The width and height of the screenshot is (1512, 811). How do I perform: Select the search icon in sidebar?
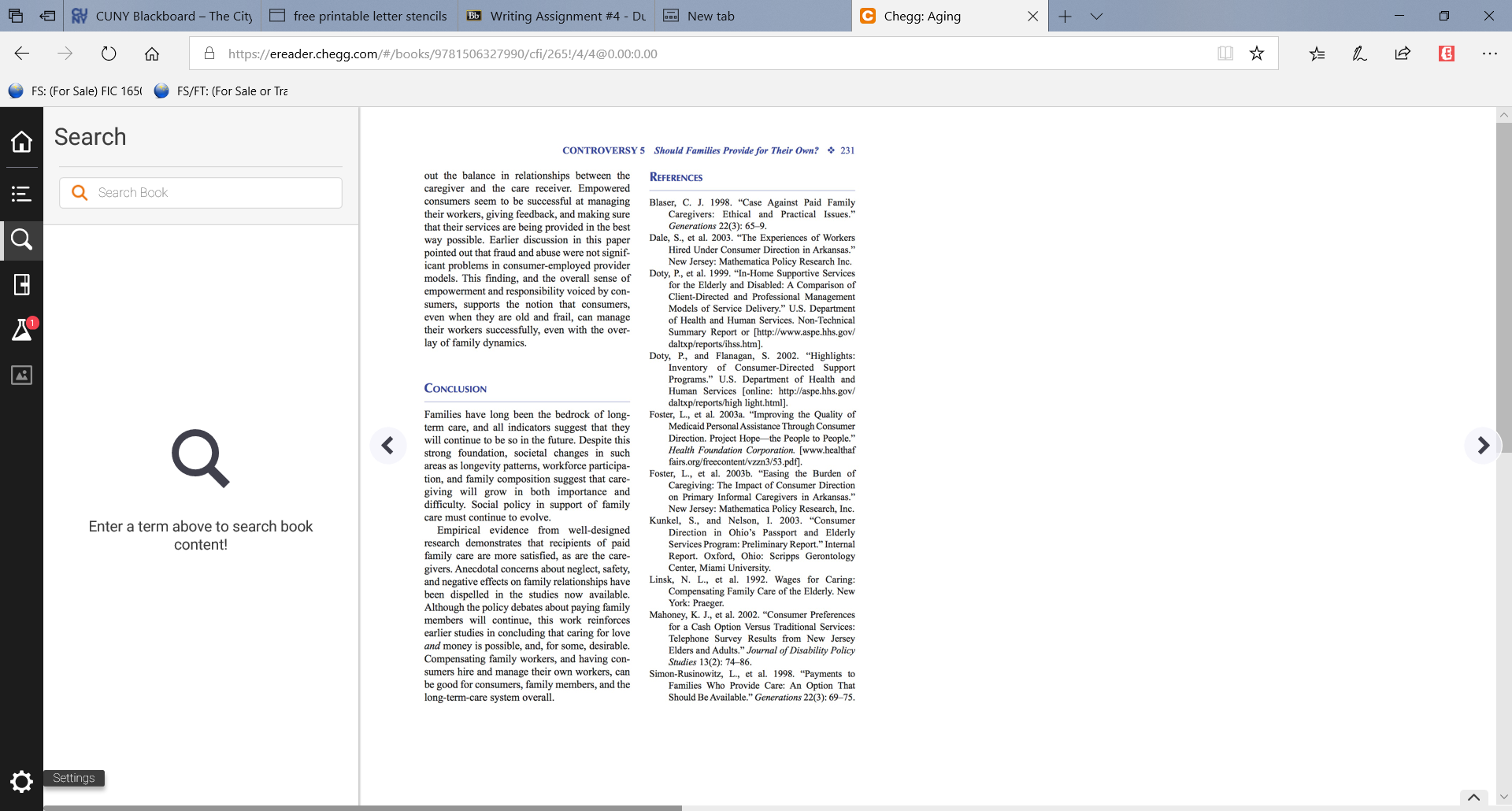21,239
